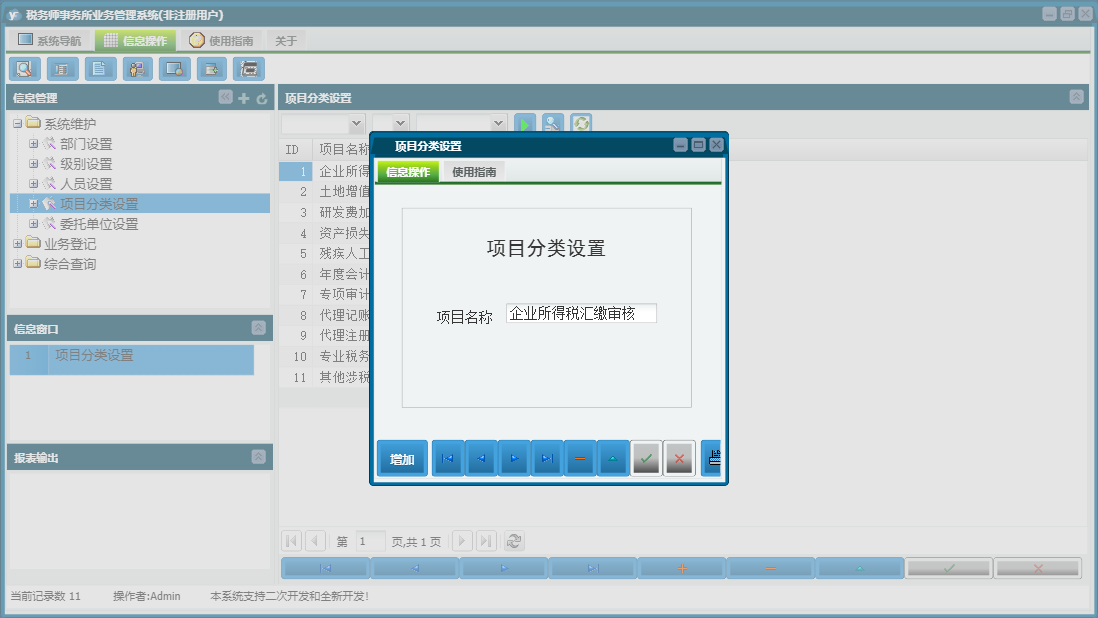Click the 增加 button in dialog
Image resolution: width=1098 pixels, height=618 pixels.
402,459
